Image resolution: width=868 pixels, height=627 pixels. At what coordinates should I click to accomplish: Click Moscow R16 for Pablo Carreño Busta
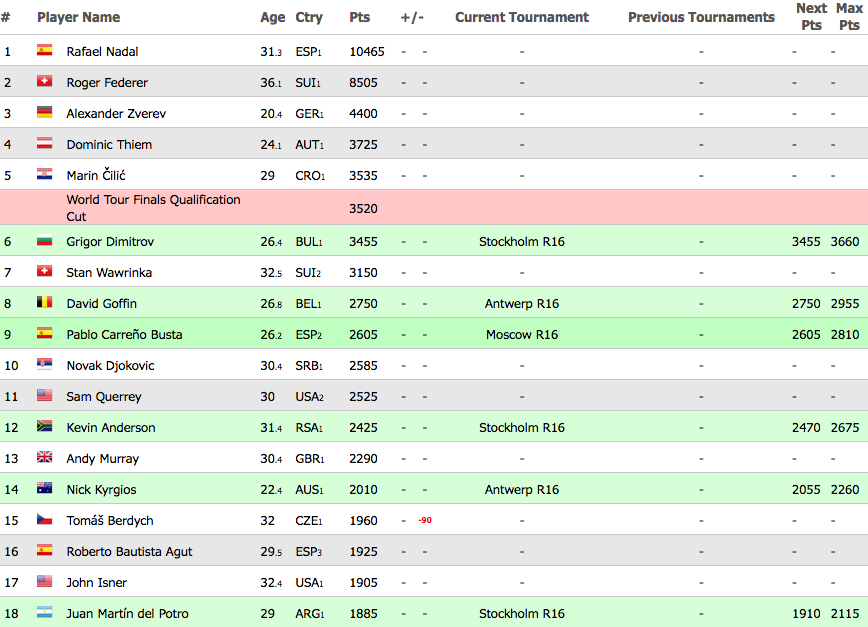(521, 334)
